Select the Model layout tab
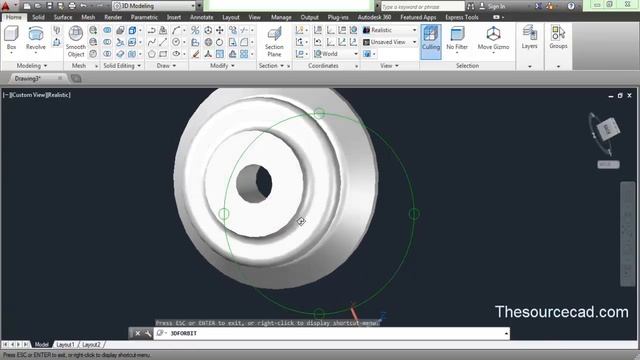The width and height of the screenshot is (640, 360). click(41, 344)
